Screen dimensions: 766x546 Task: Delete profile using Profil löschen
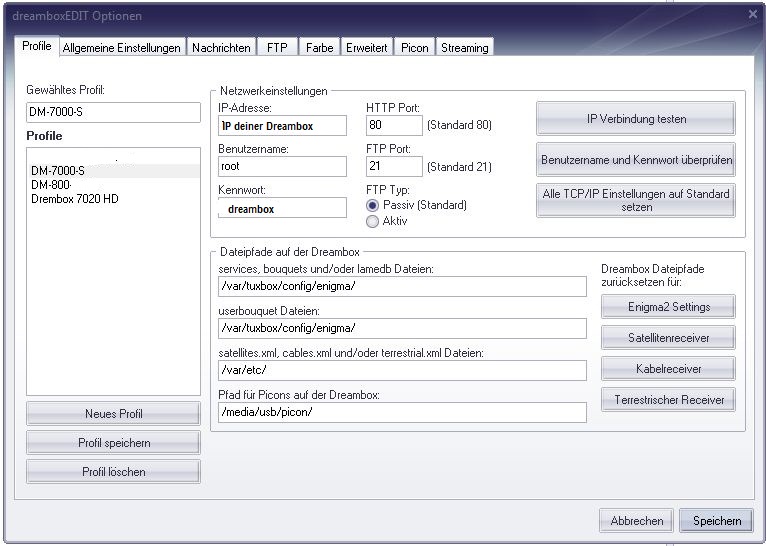point(113,472)
